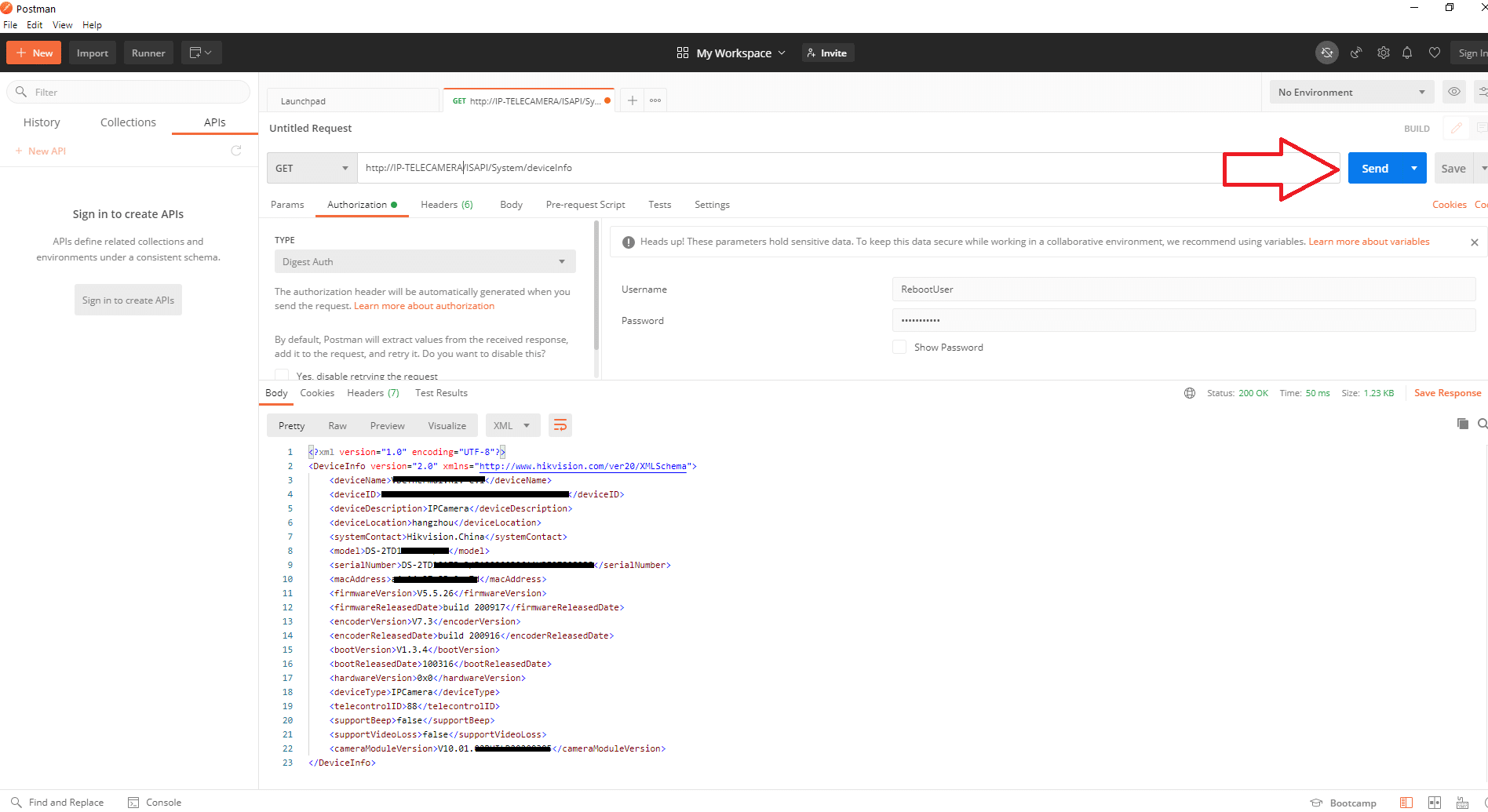This screenshot has height=812, width=1488.
Task: Click the heart icon in header
Action: pyautogui.click(x=1435, y=53)
